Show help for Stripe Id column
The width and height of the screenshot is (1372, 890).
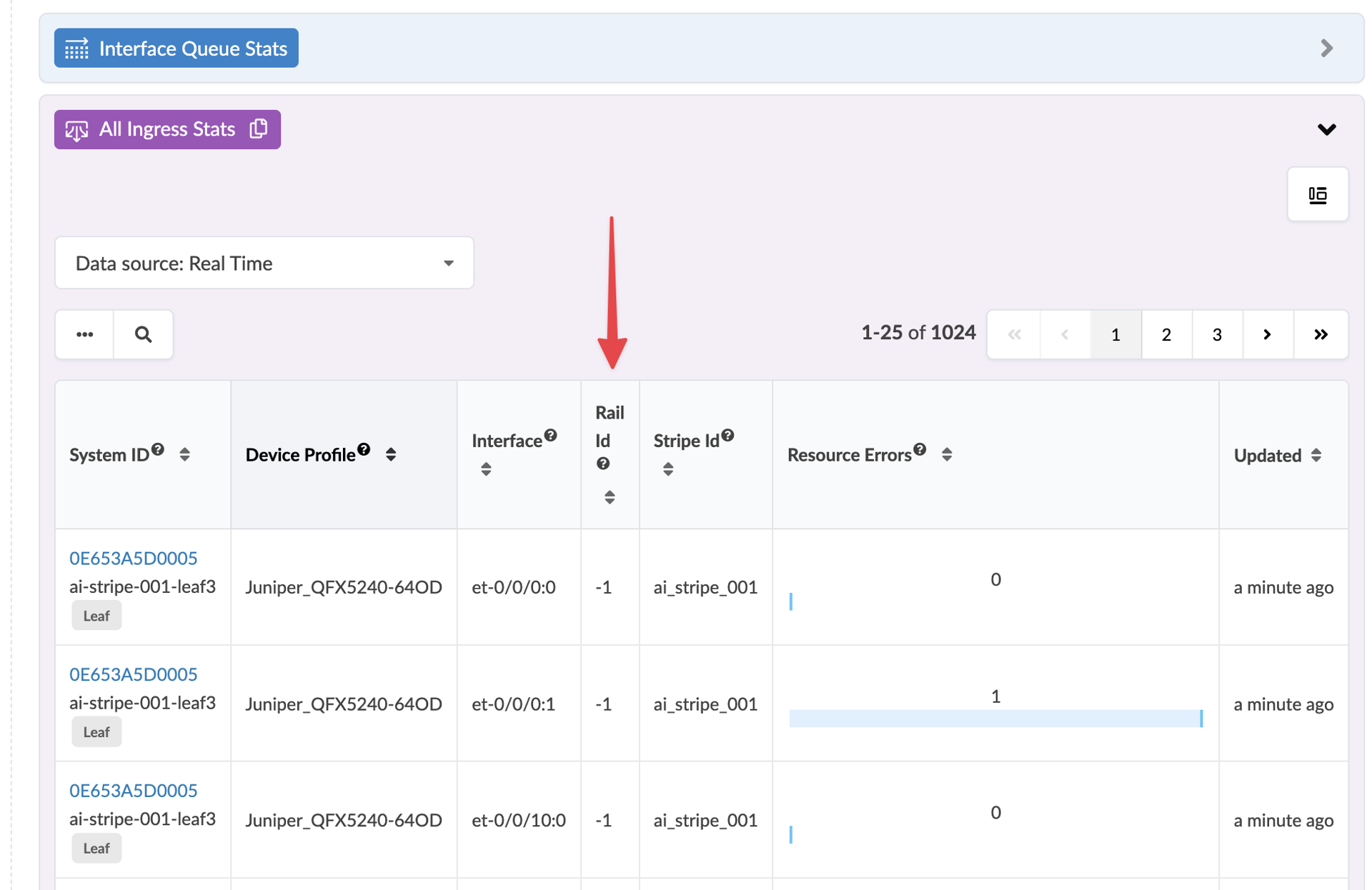[x=727, y=435]
